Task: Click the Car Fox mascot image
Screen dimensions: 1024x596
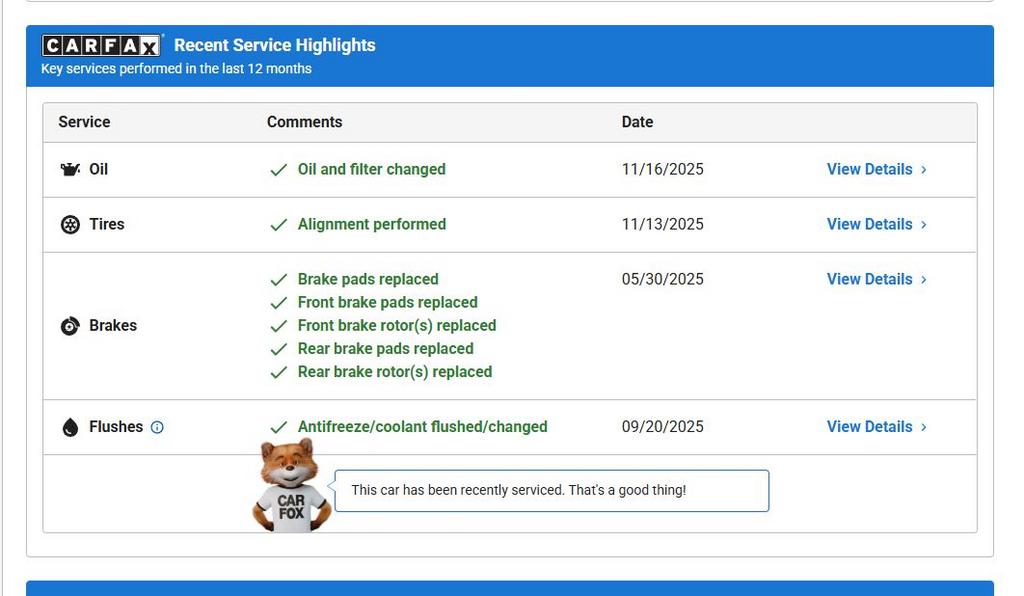Action: (291, 485)
